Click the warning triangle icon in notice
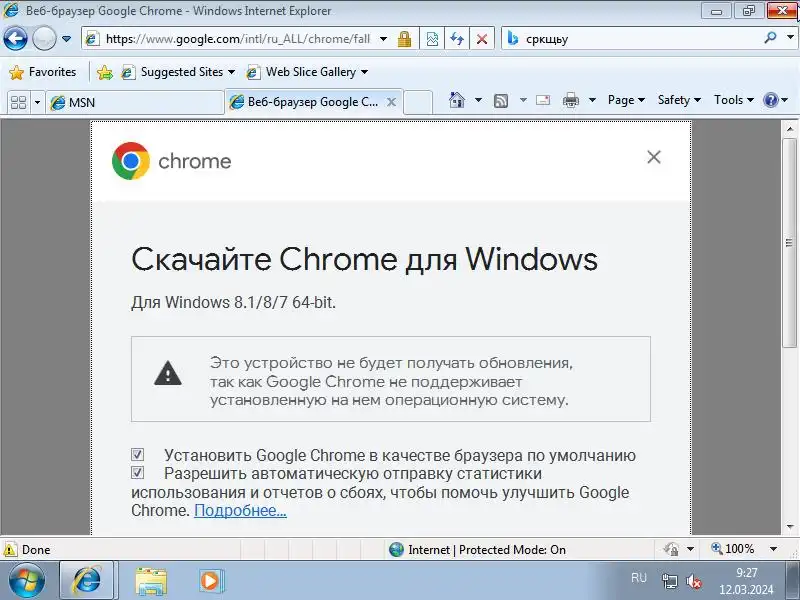The image size is (800, 600). (168, 373)
